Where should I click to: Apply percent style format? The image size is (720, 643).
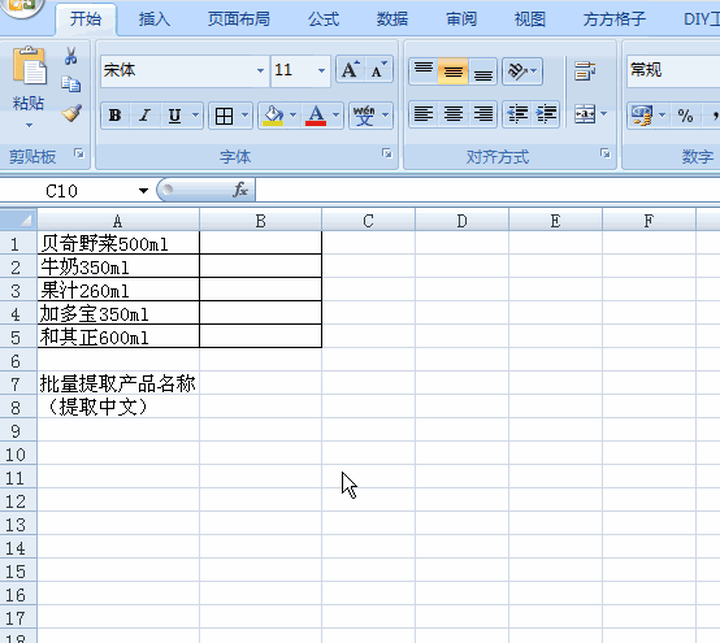pos(685,115)
